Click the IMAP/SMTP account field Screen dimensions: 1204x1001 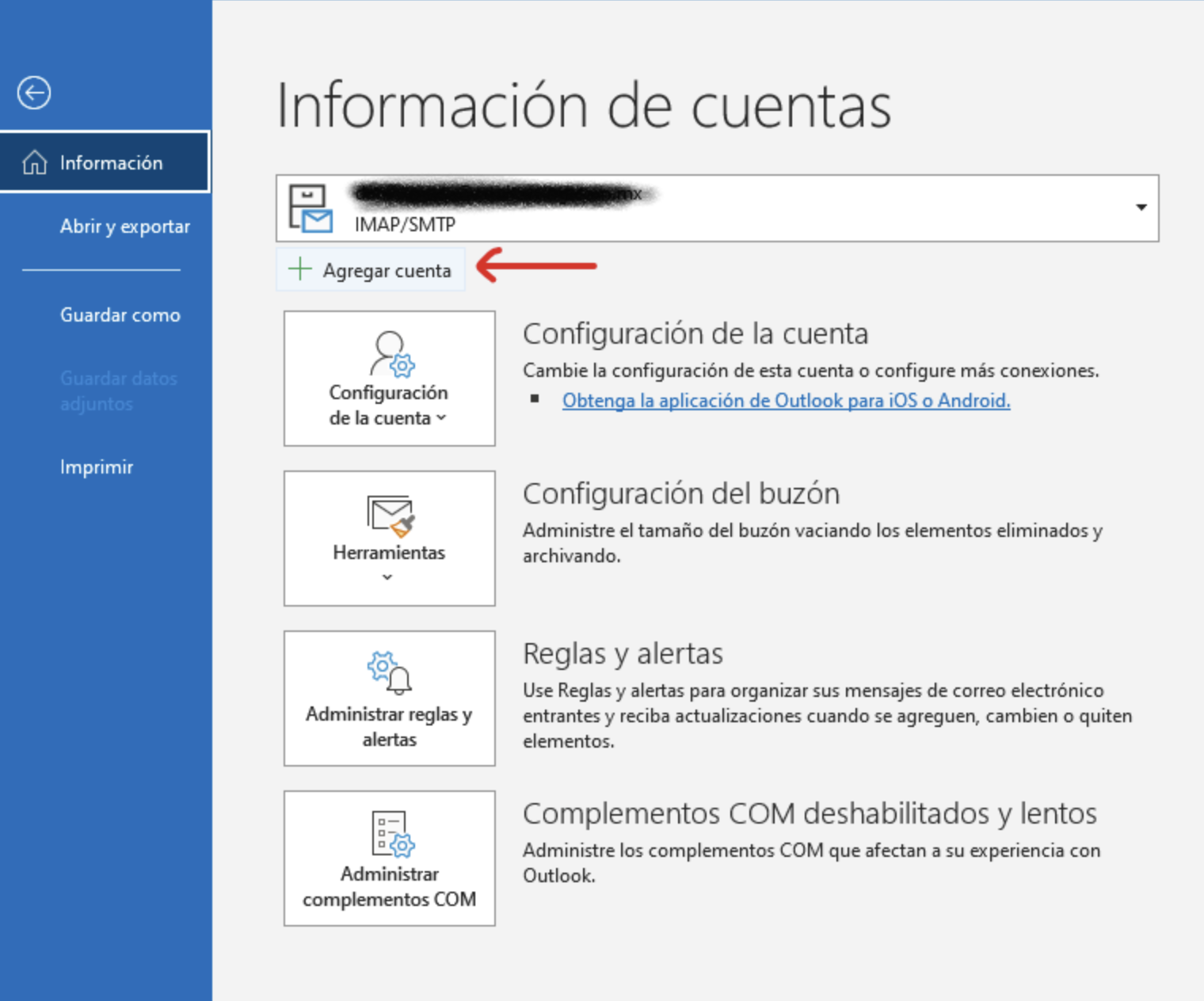(713, 209)
